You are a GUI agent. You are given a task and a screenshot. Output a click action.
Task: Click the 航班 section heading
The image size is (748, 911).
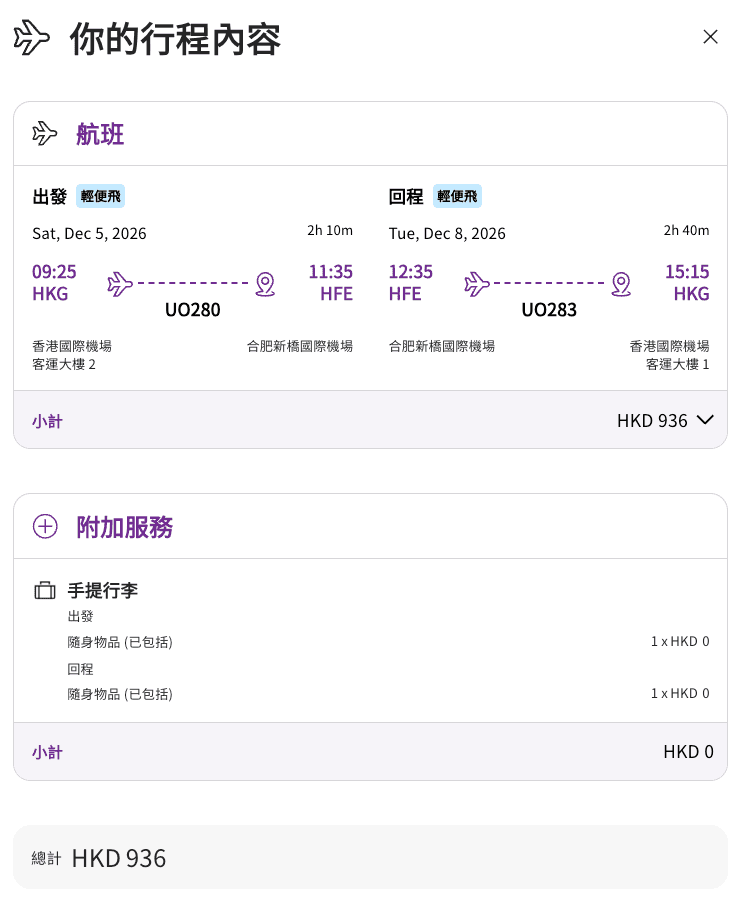pos(100,134)
